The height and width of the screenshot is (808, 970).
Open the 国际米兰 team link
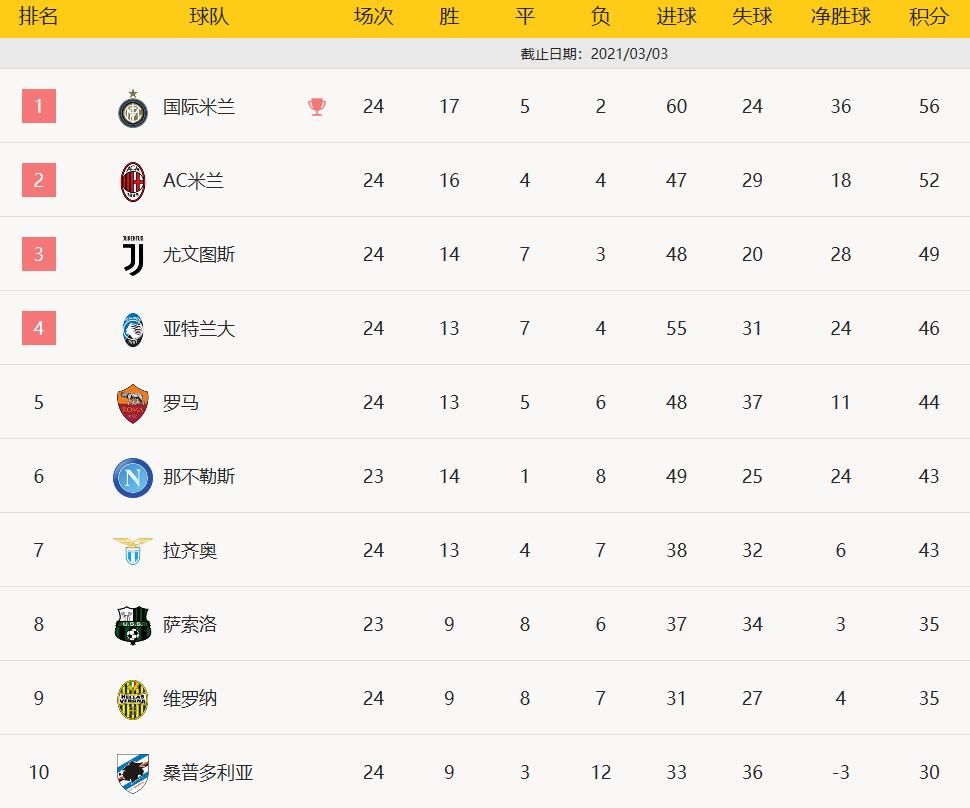click(x=199, y=106)
